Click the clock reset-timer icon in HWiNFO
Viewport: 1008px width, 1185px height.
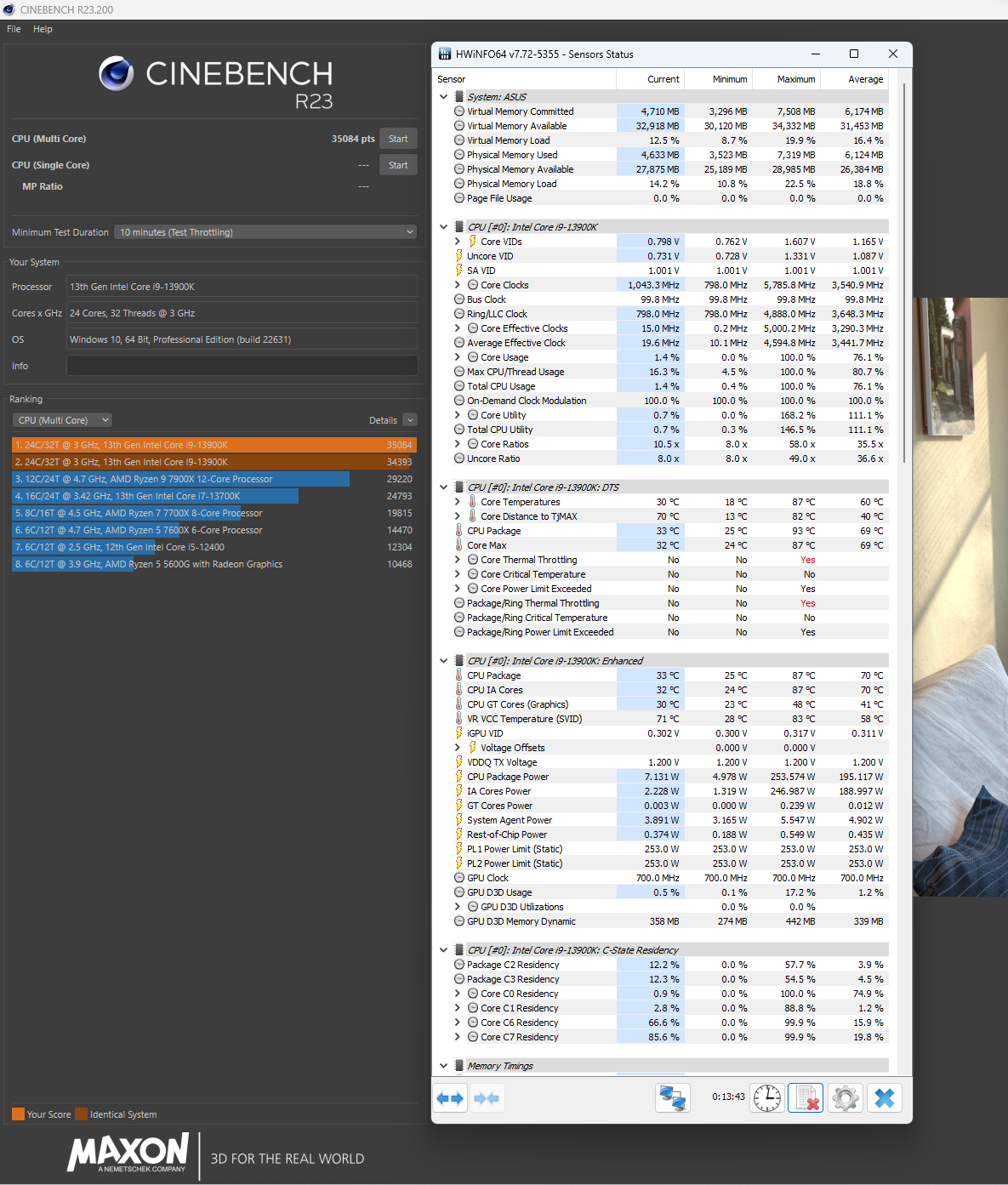tap(767, 1098)
